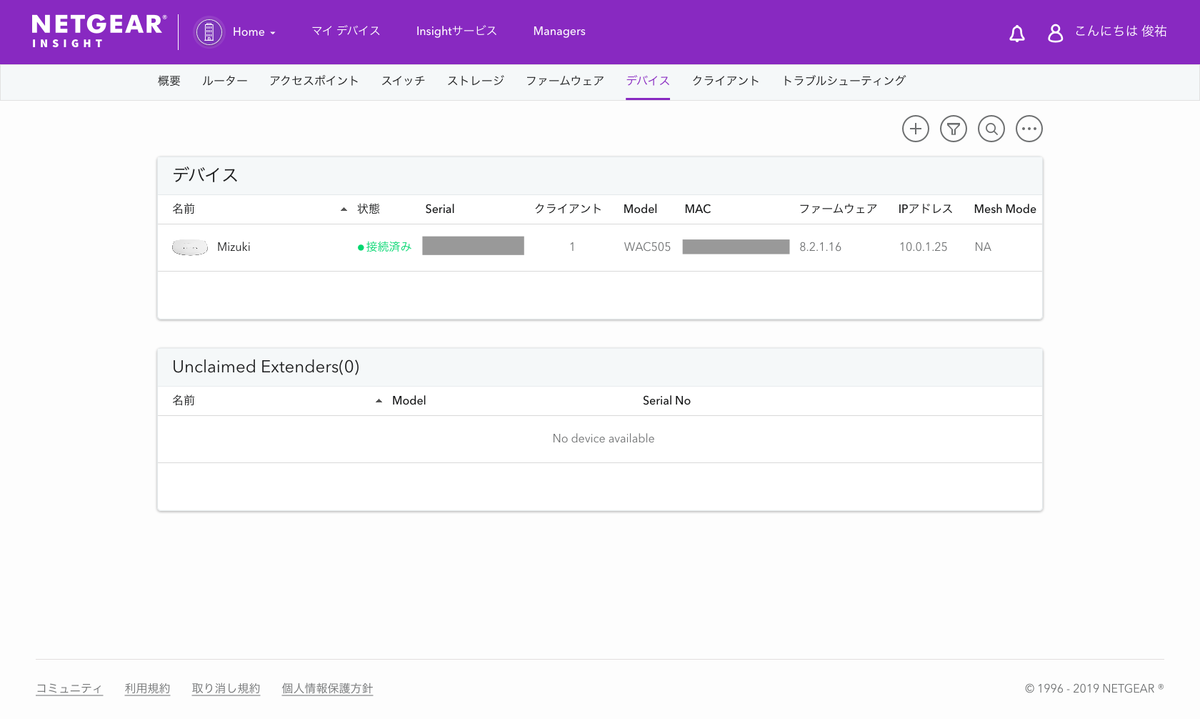
Task: Click the WAC505 model cell
Action: coord(647,247)
